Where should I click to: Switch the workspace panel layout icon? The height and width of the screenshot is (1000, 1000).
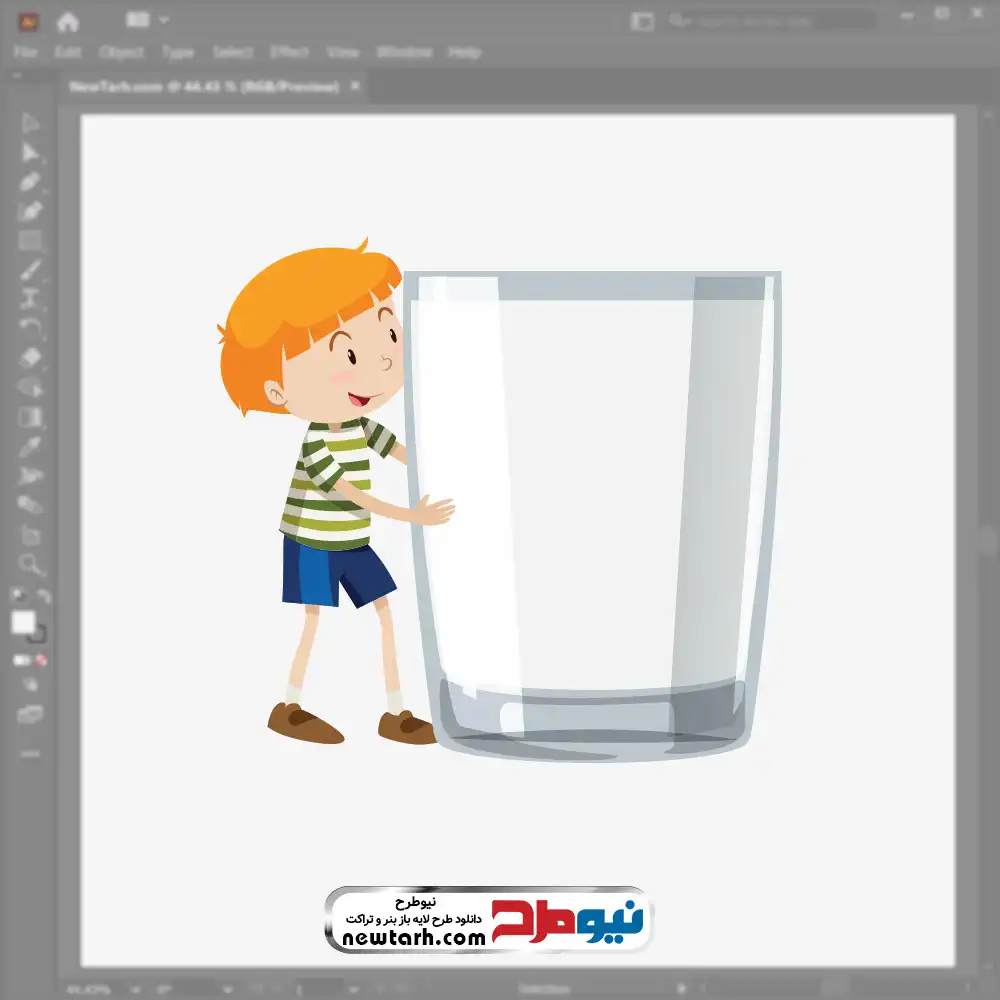[642, 21]
